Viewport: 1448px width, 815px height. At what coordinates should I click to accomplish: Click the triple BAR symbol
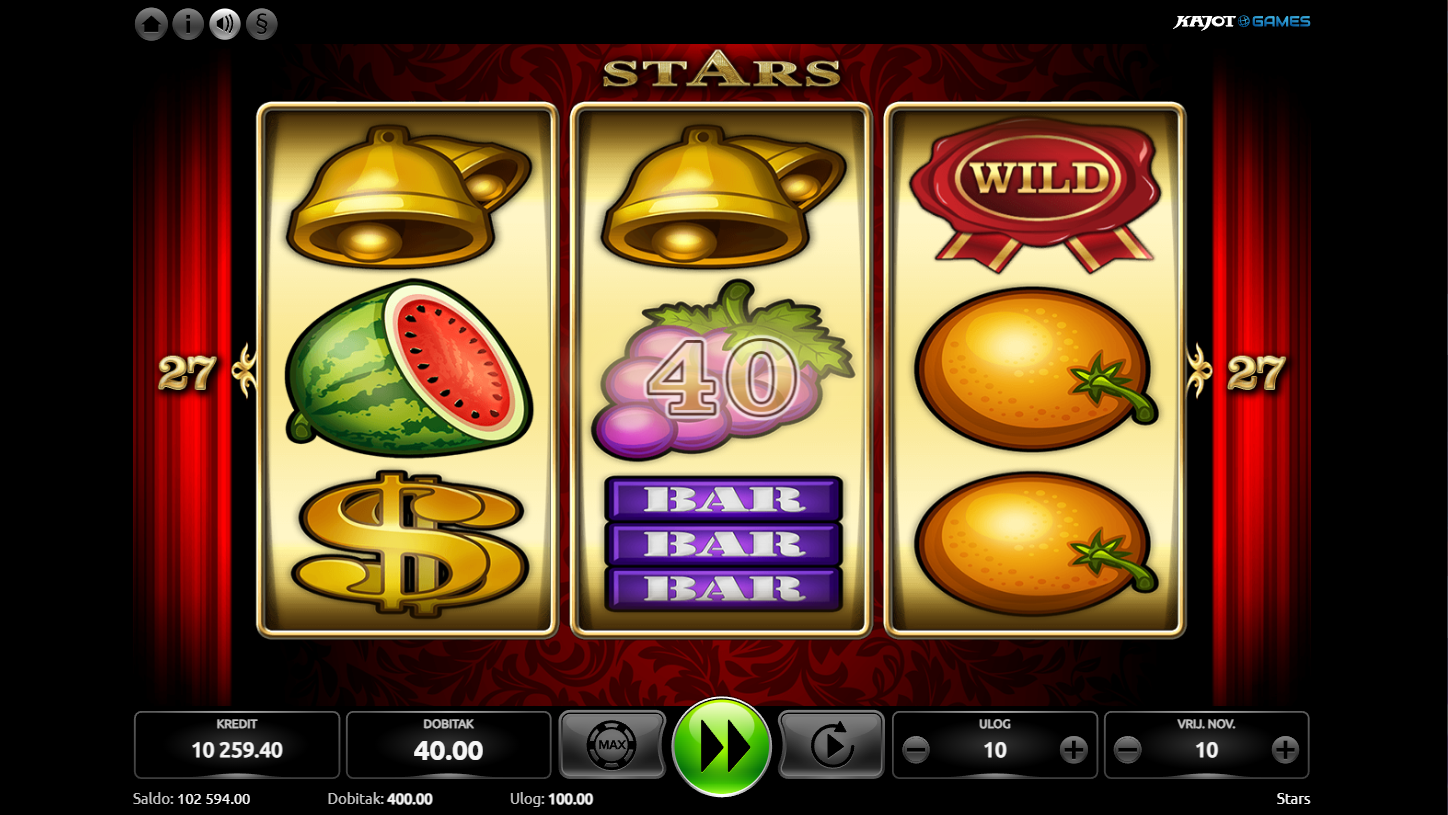point(723,543)
